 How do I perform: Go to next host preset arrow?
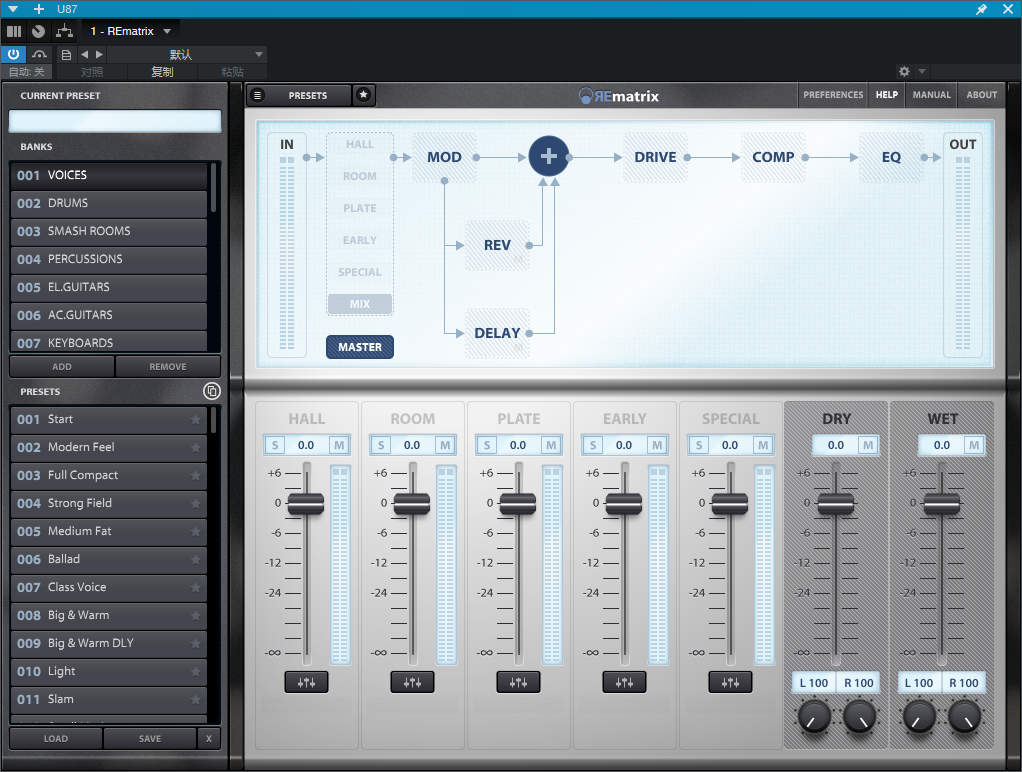pos(99,55)
